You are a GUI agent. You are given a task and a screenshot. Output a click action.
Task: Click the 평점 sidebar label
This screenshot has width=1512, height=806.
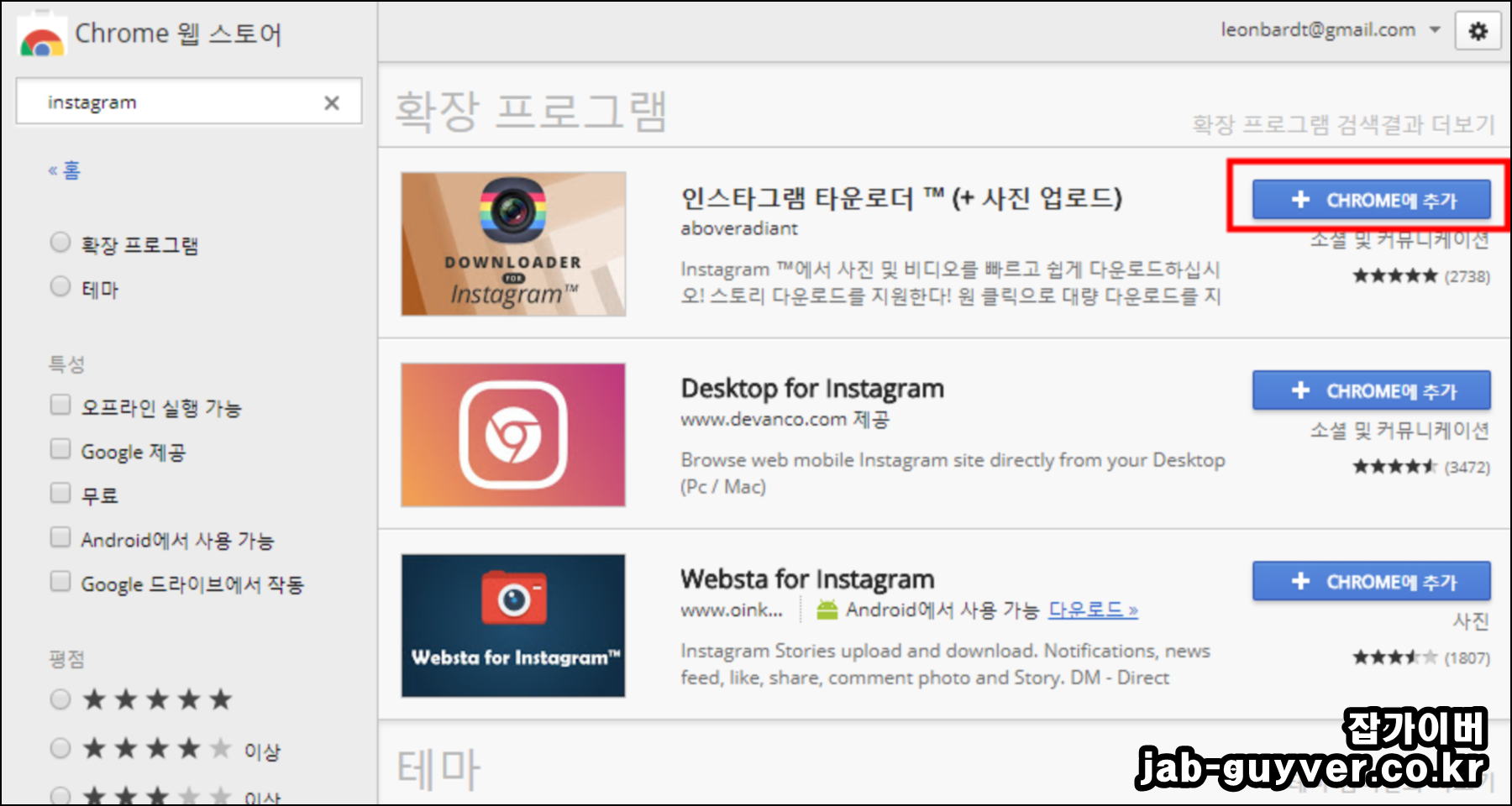pyautogui.click(x=66, y=659)
